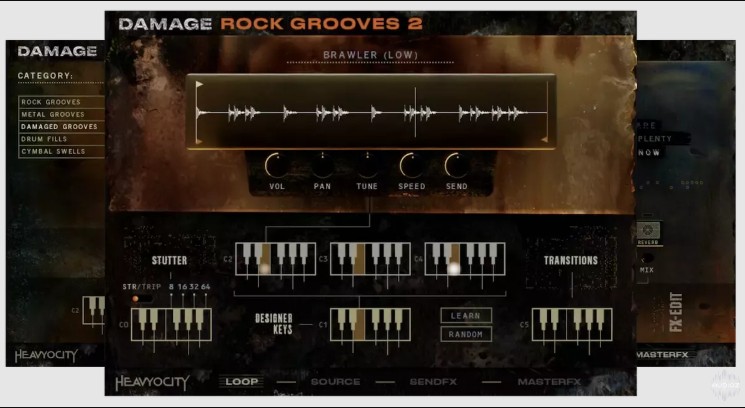Image resolution: width=745 pixels, height=408 pixels.
Task: Click the loop end marker in waveform
Action: (x=545, y=139)
